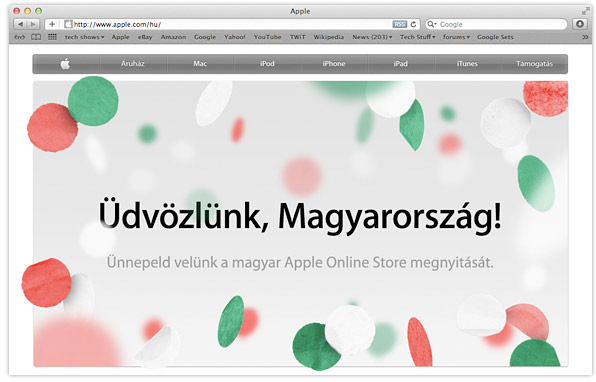The width and height of the screenshot is (596, 382).
Task: Reload the page with the refresh icon
Action: (x=413, y=24)
